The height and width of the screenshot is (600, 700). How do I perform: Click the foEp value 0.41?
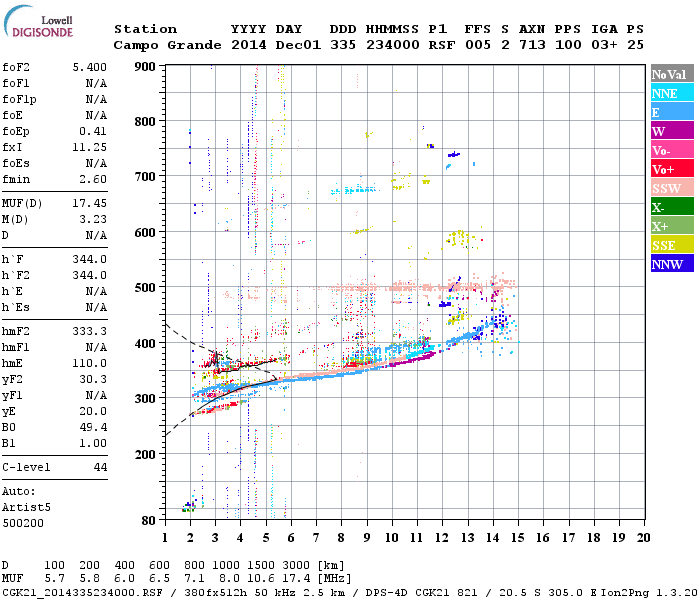(93, 131)
